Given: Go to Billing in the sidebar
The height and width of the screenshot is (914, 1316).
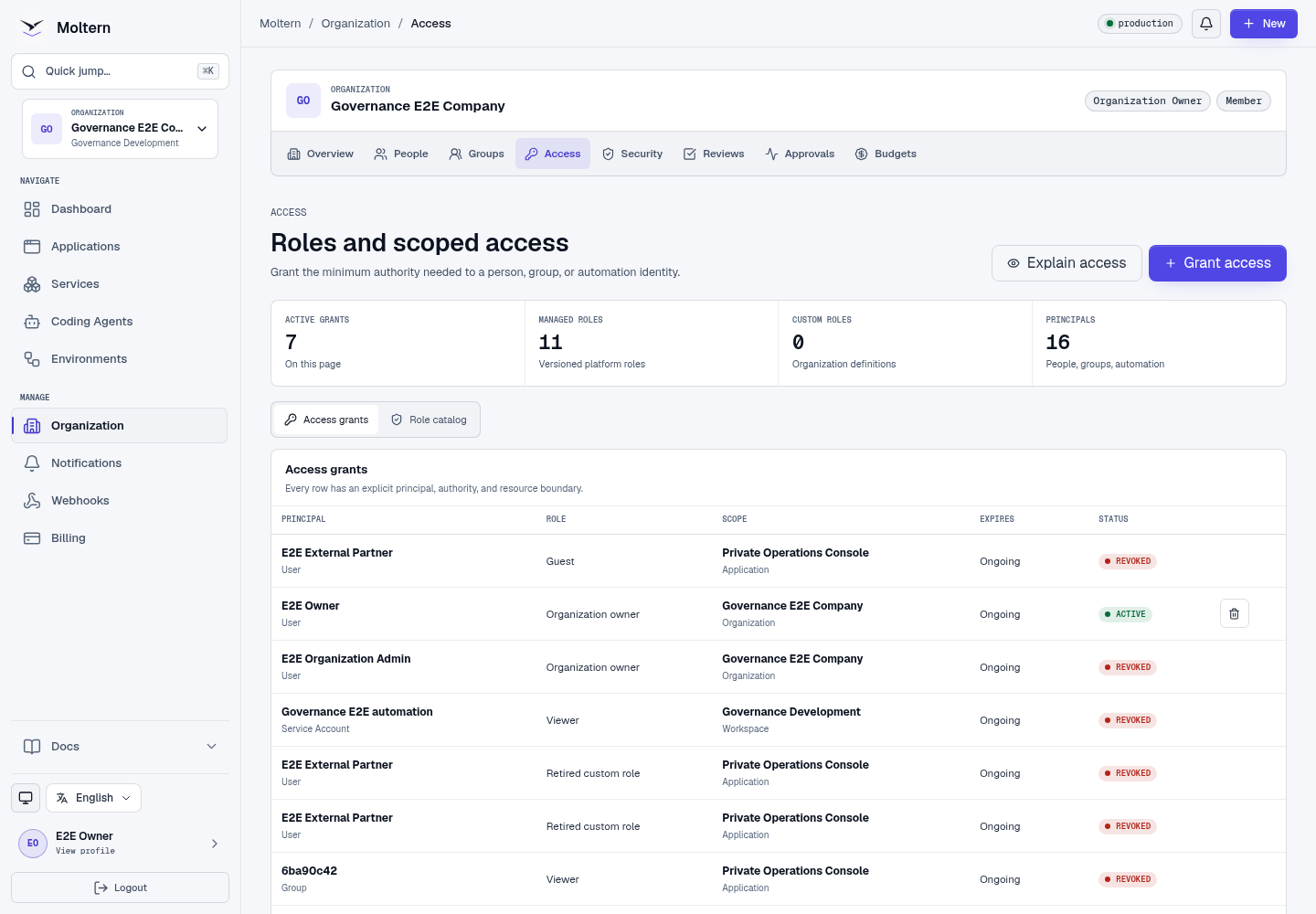Looking at the screenshot, I should (x=120, y=538).
